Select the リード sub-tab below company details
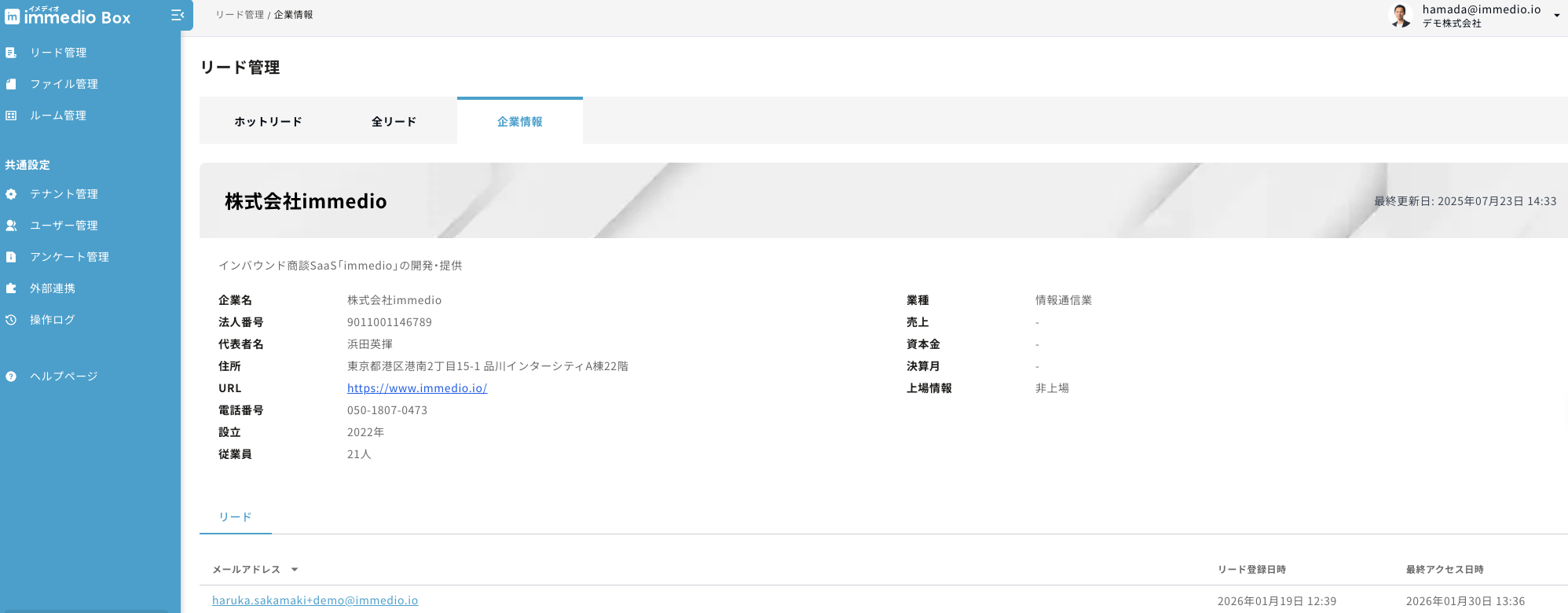 click(235, 517)
